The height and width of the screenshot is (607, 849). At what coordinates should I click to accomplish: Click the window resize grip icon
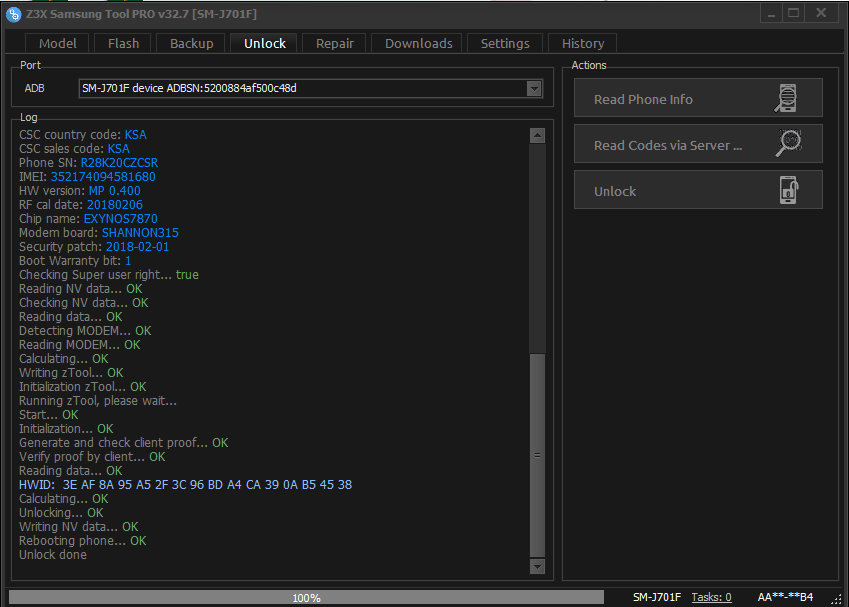(x=837, y=598)
